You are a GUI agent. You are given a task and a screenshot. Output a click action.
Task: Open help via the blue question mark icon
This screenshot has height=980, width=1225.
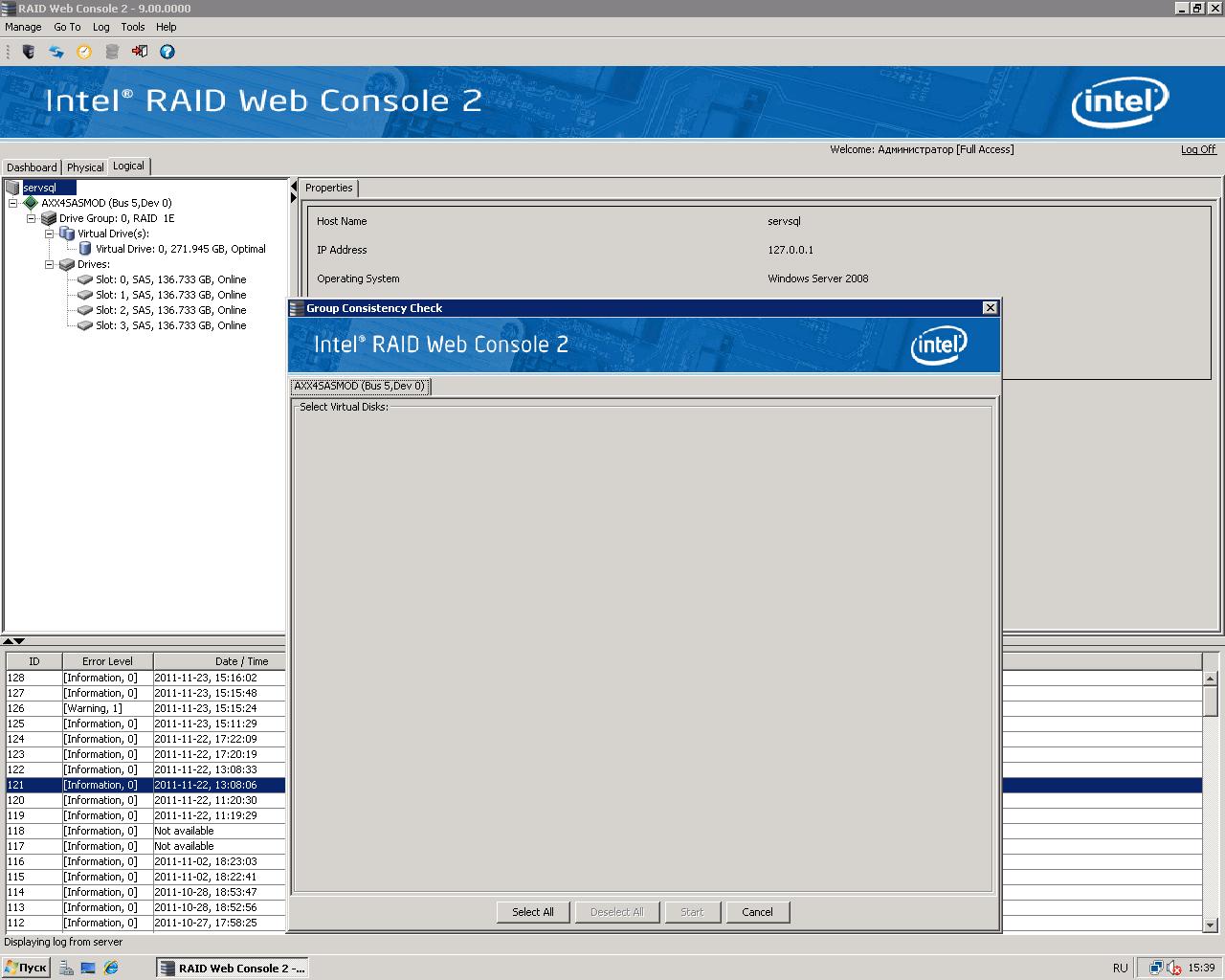click(167, 52)
